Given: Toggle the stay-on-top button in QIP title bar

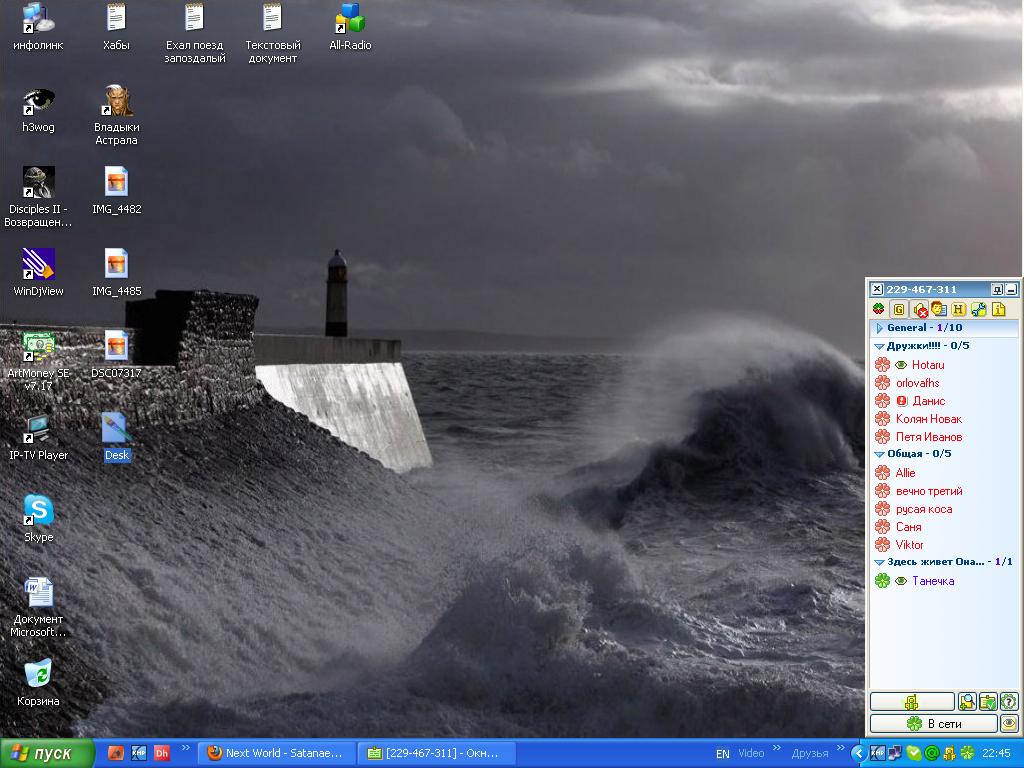Looking at the screenshot, I should coord(997,289).
